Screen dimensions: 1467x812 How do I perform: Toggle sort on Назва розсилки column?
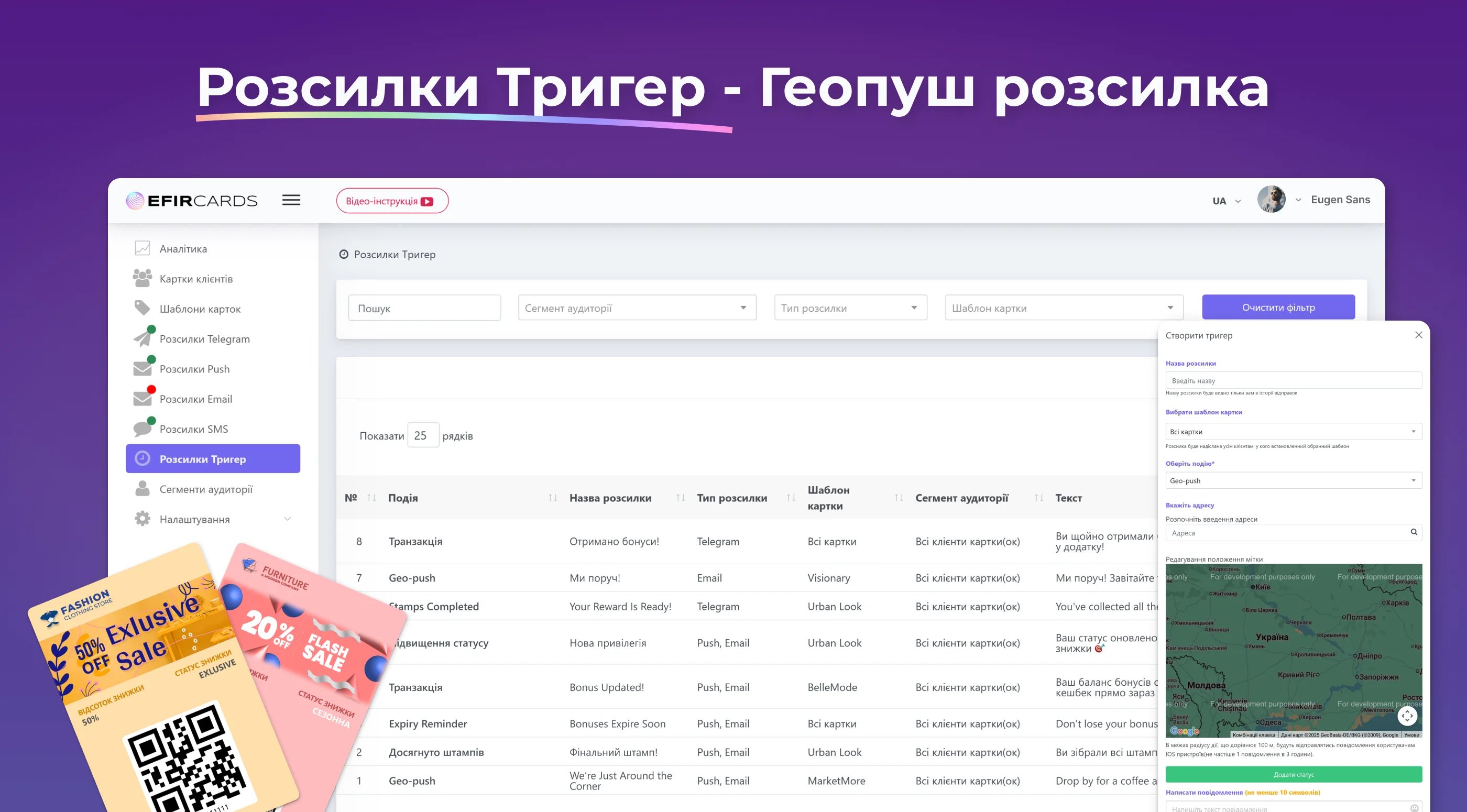pyautogui.click(x=680, y=498)
